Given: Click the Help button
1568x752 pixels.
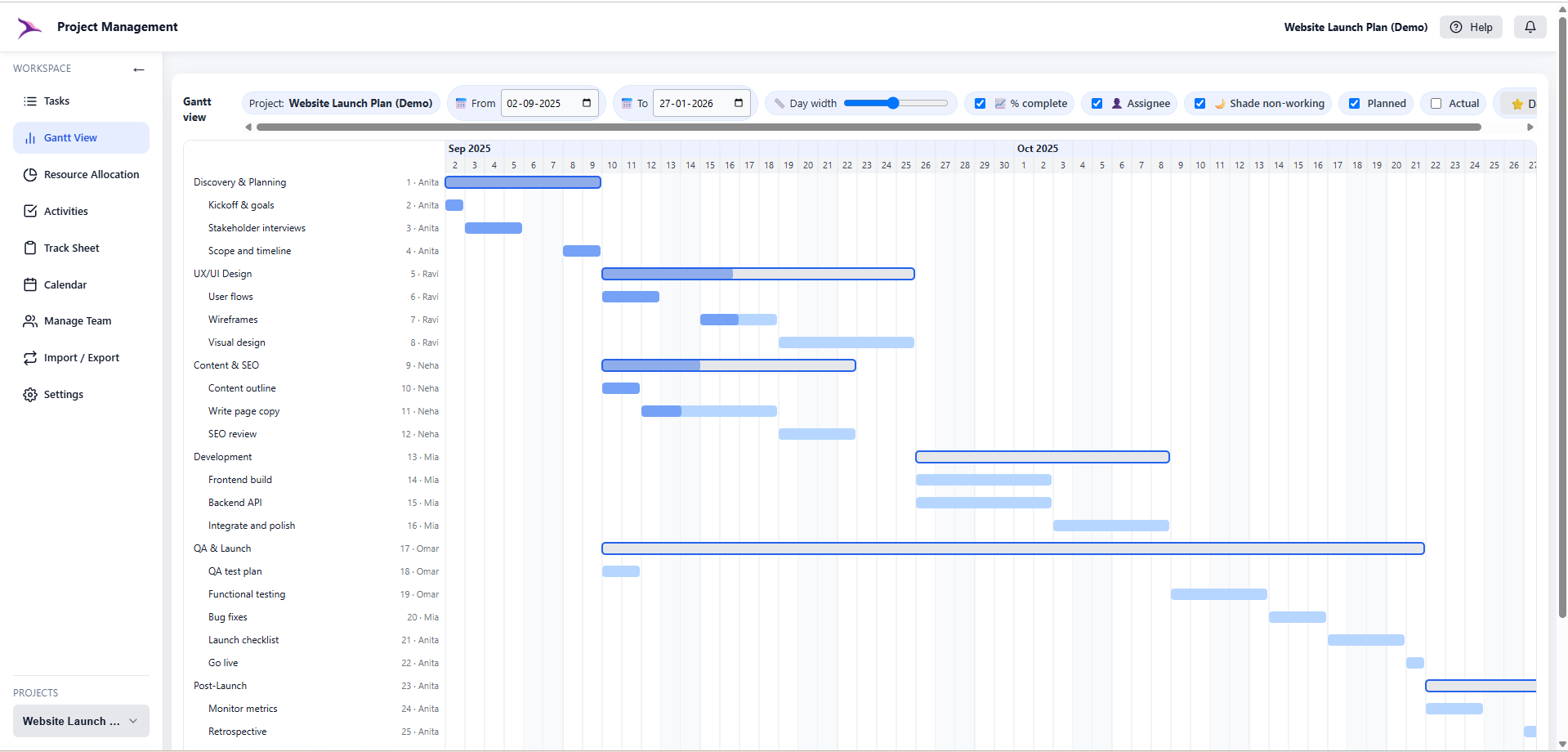Looking at the screenshot, I should [1471, 27].
